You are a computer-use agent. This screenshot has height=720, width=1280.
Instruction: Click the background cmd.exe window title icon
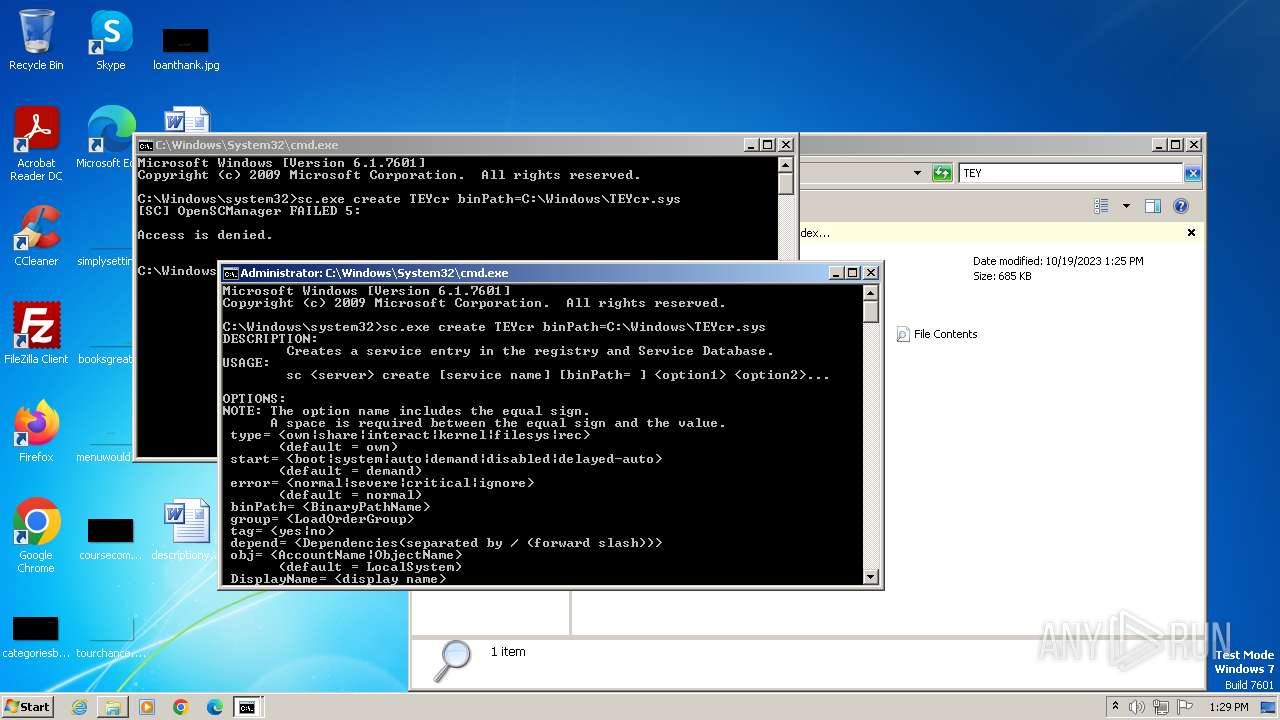click(146, 145)
